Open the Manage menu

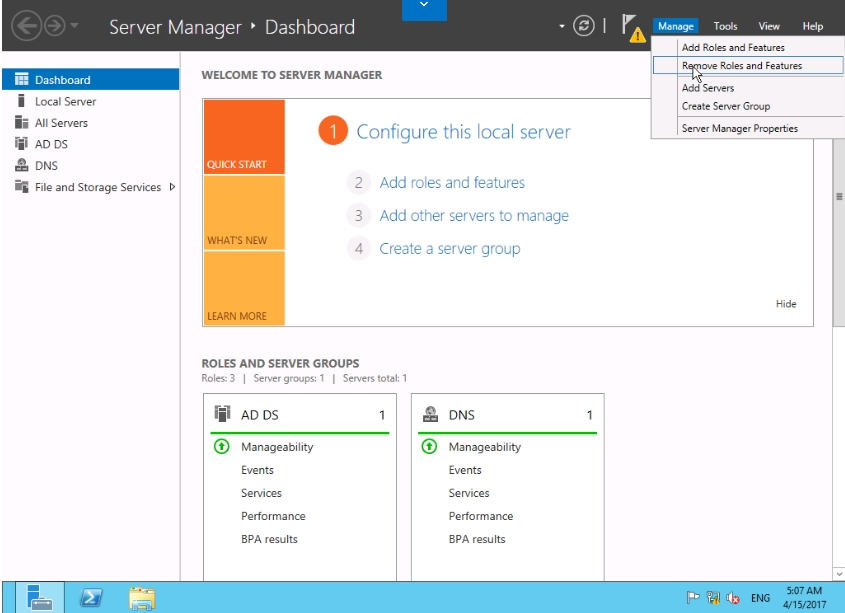pos(675,26)
